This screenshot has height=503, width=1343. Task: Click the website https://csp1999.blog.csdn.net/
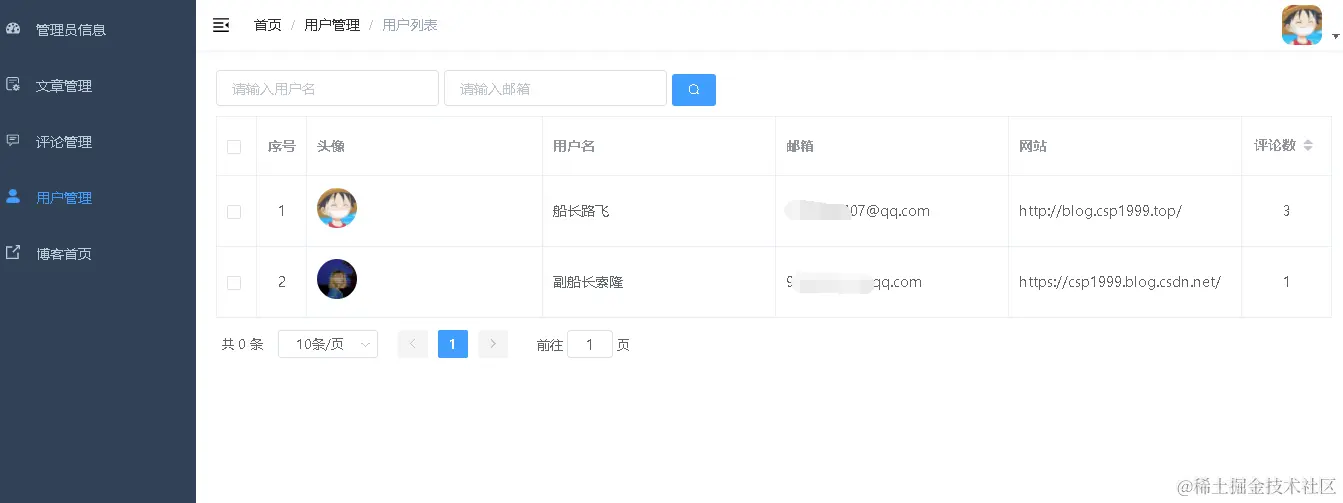point(1120,282)
